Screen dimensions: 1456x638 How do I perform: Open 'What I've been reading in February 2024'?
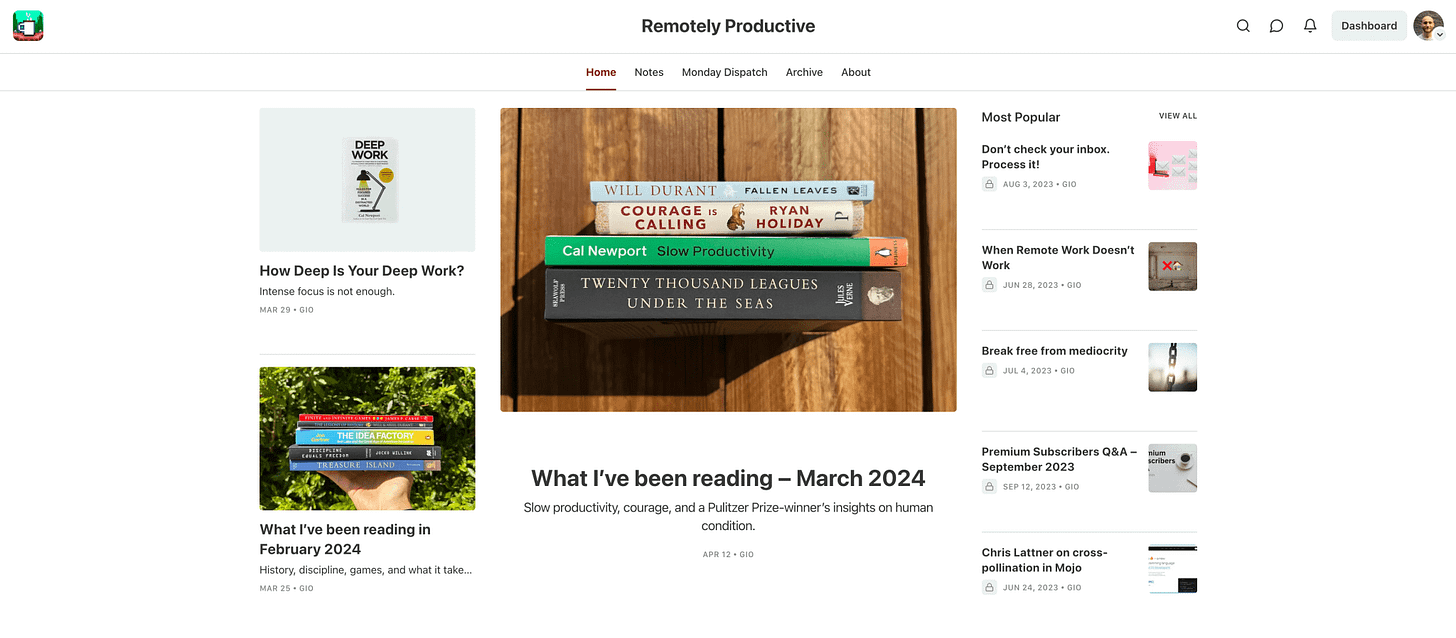tap(345, 539)
